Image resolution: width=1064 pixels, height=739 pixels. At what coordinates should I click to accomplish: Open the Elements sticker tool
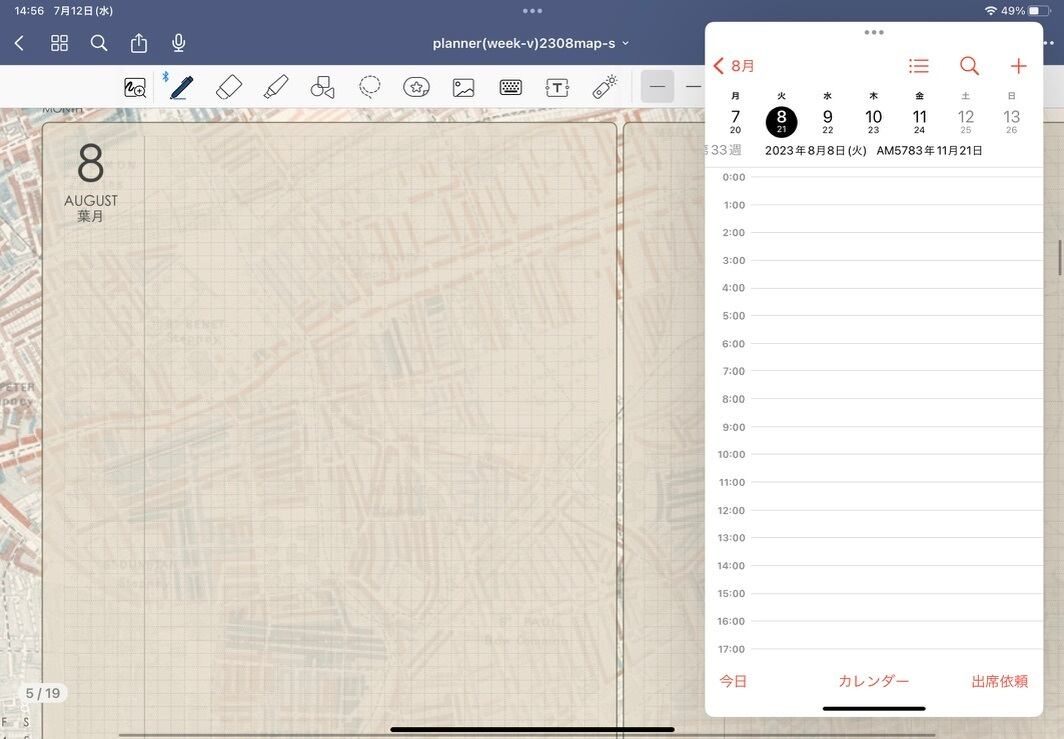tap(417, 87)
